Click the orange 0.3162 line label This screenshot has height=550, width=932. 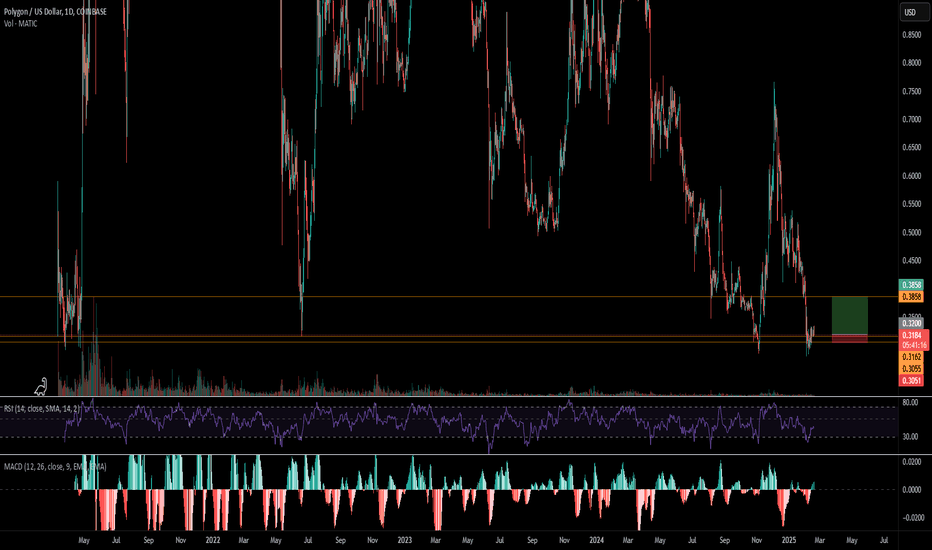pyautogui.click(x=911, y=357)
